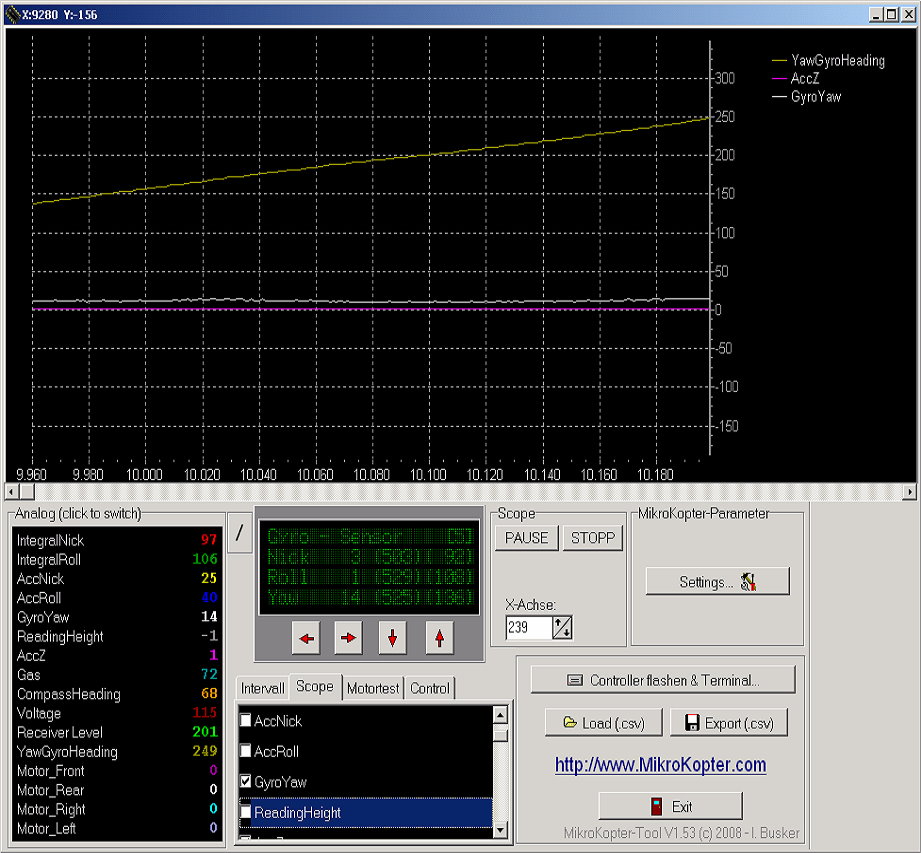Visit the www.MikroKopter.com link

pos(660,765)
